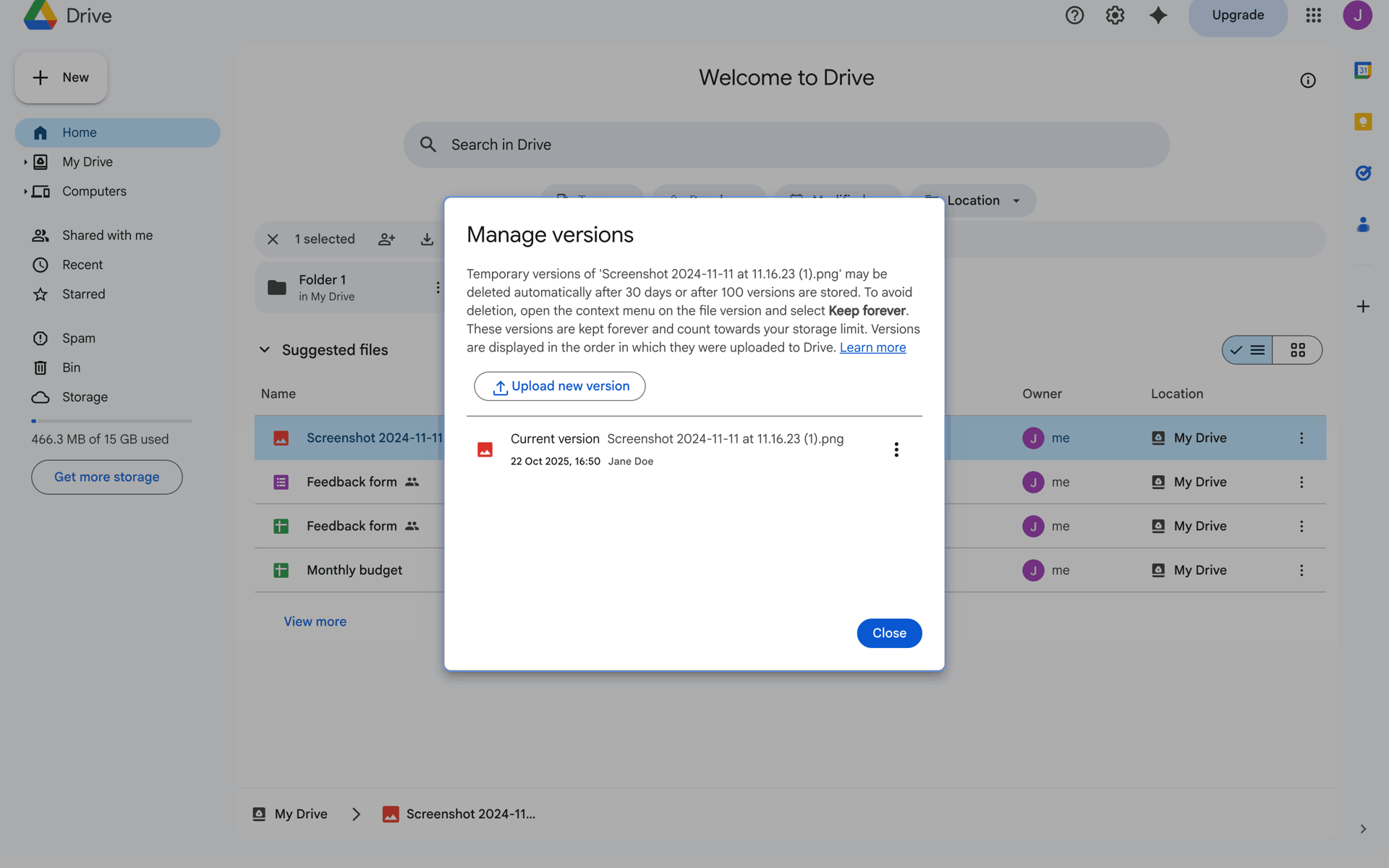Click Get more storage
The height and width of the screenshot is (868, 1389).
point(107,477)
